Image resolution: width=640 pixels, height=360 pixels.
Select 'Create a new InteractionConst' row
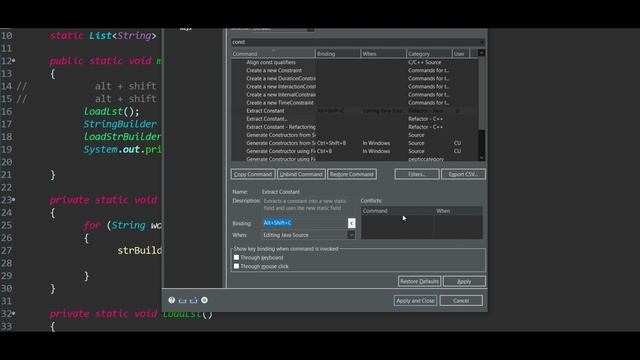pos(354,87)
